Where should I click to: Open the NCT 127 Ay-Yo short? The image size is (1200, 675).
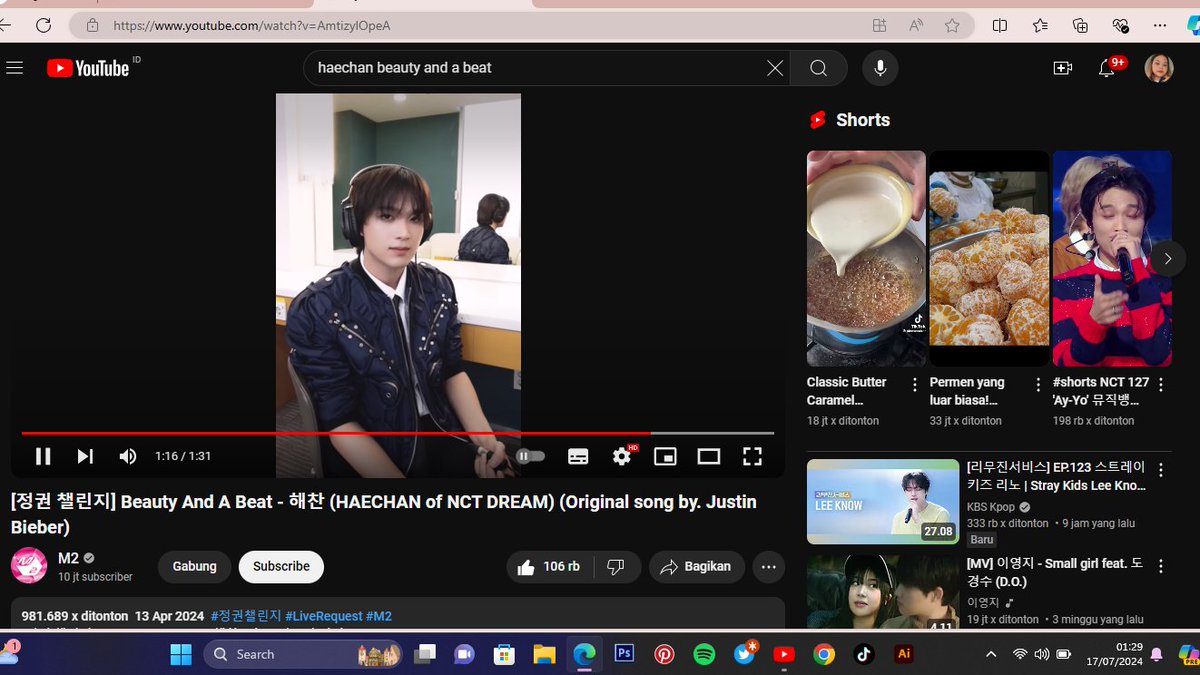tap(1112, 258)
